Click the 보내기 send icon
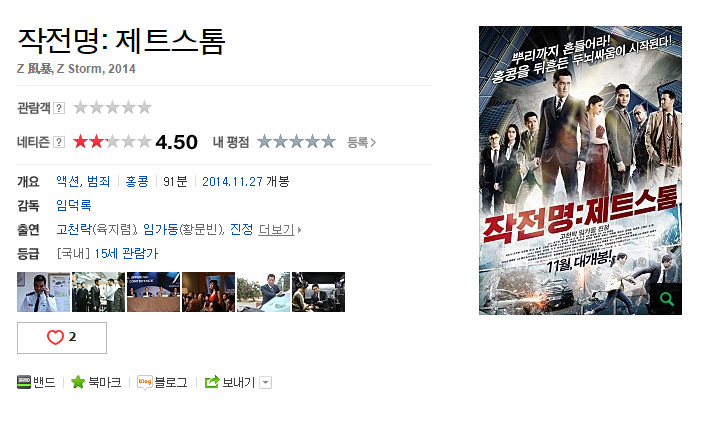Screen dimensions: 703x421 (212, 382)
